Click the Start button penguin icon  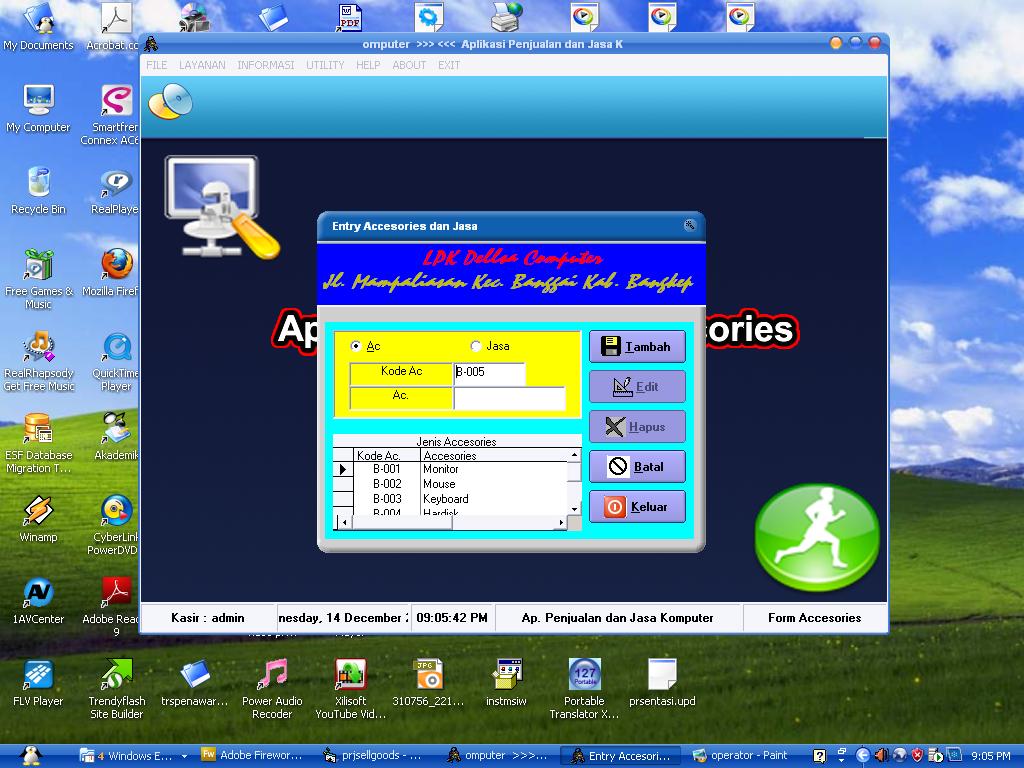click(x=30, y=756)
